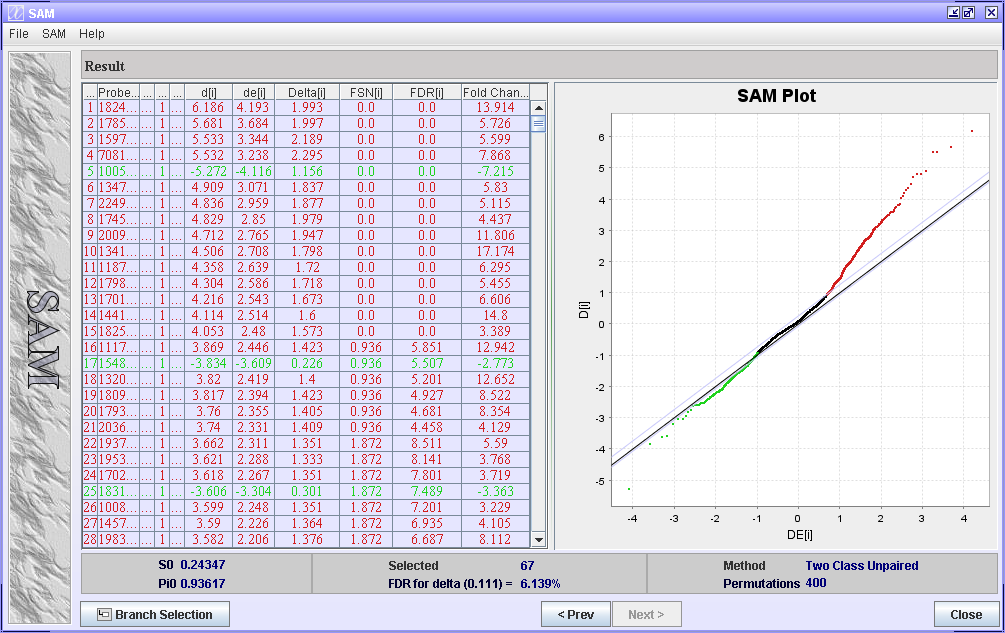Select d[i] value 6.186 in row 1
1005x633 pixels.
[208, 108]
